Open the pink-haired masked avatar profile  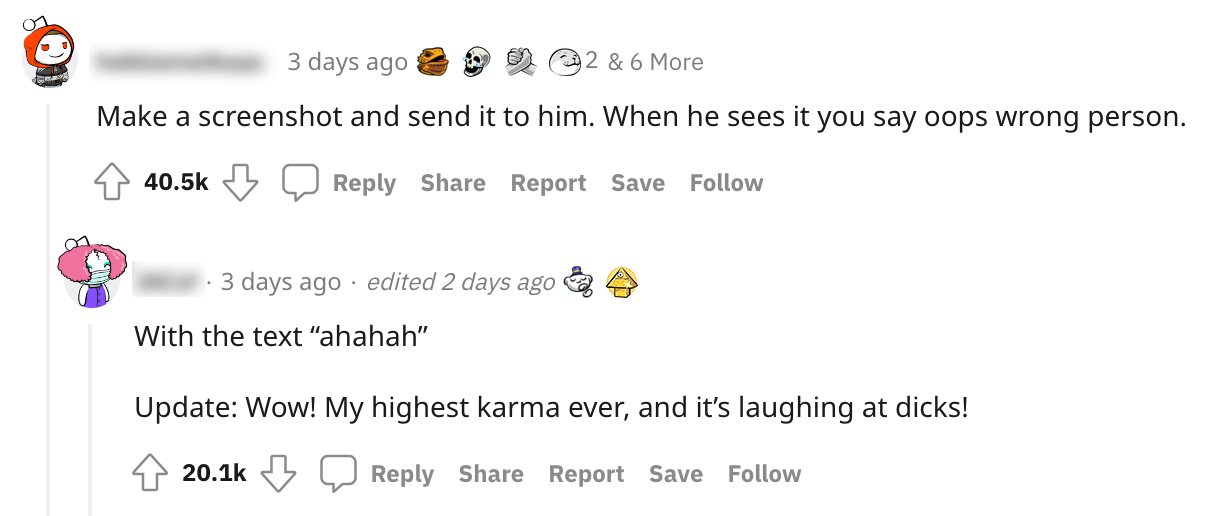tap(92, 273)
